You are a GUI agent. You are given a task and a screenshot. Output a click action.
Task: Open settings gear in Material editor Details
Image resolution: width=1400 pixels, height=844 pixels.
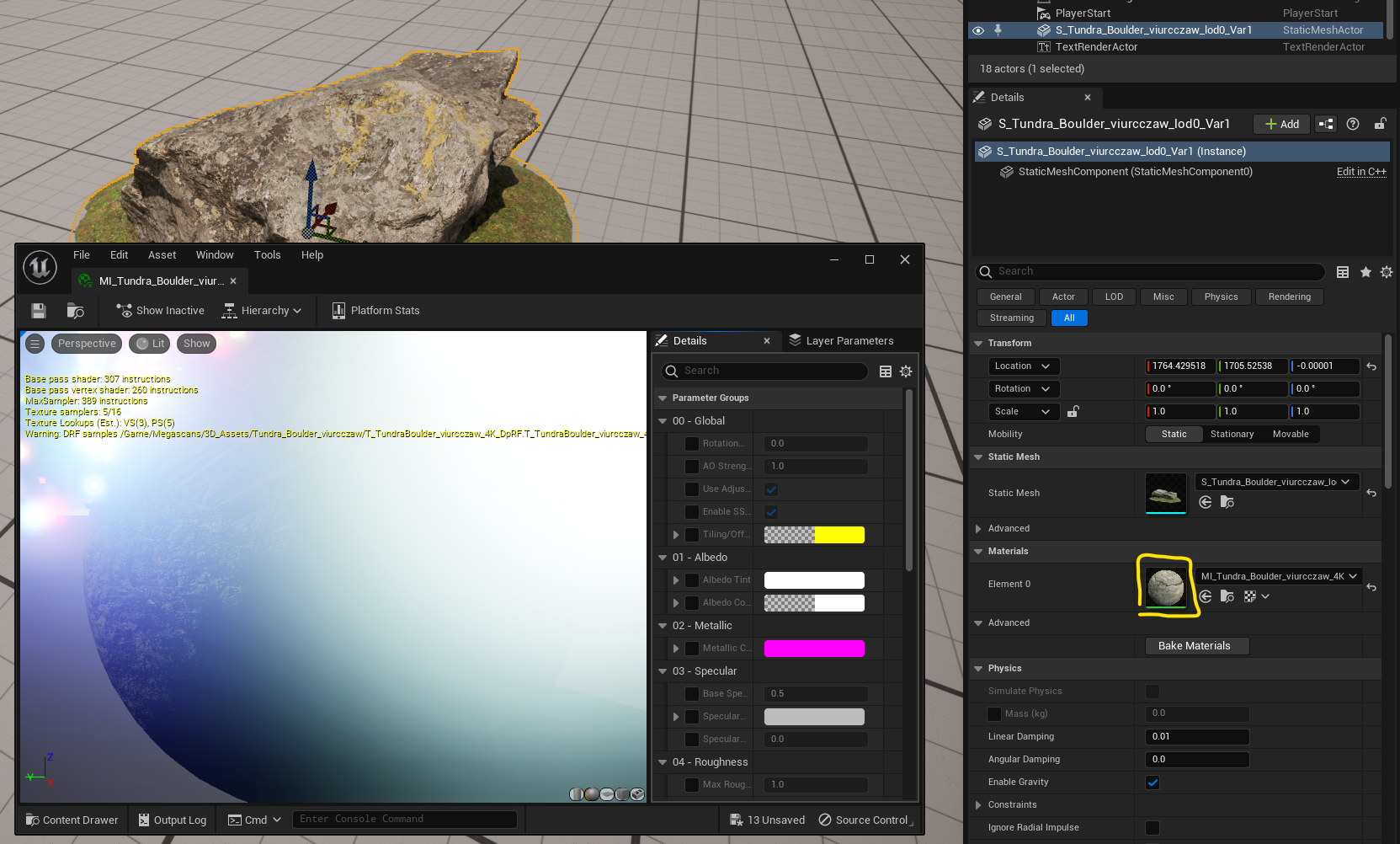[906, 371]
